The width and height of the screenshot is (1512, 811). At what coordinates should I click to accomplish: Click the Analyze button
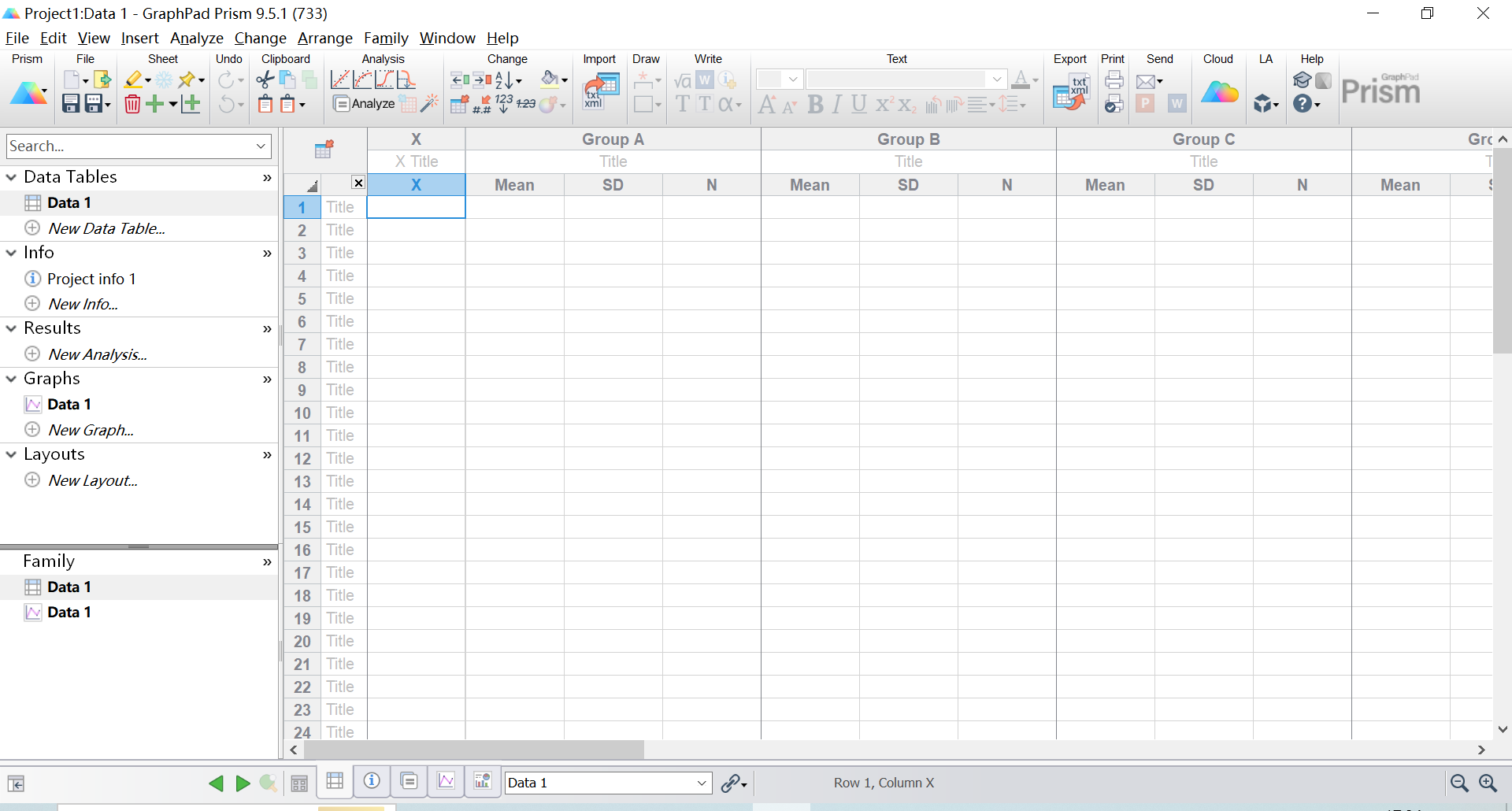point(365,104)
